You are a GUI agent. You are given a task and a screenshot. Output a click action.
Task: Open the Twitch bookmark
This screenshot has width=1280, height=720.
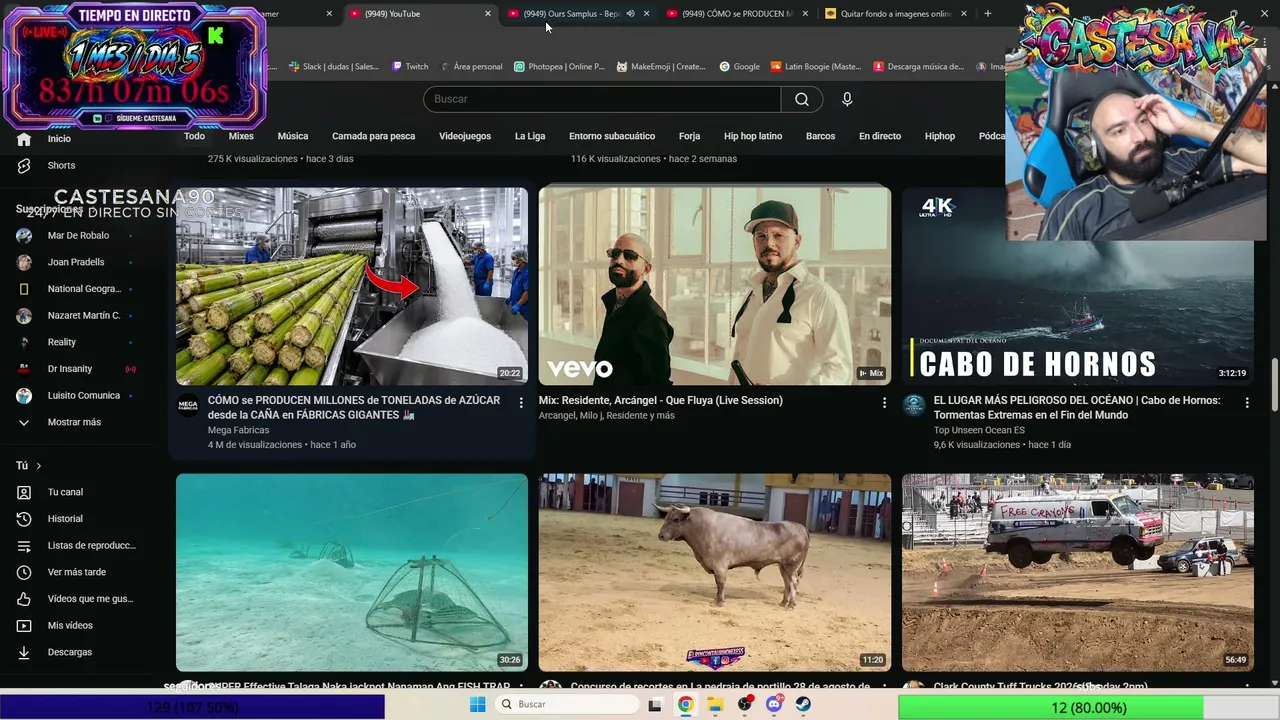coord(410,67)
